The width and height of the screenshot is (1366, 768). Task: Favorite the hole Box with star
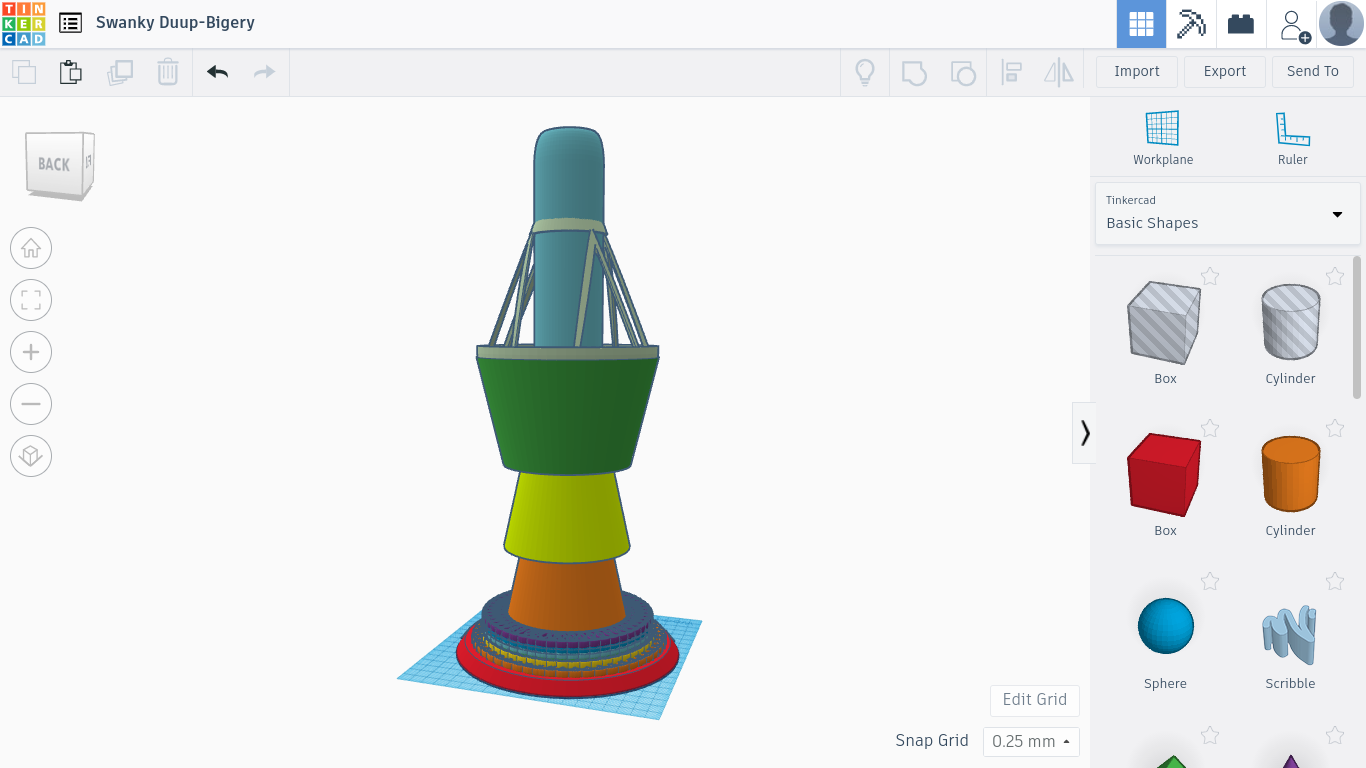1210,276
